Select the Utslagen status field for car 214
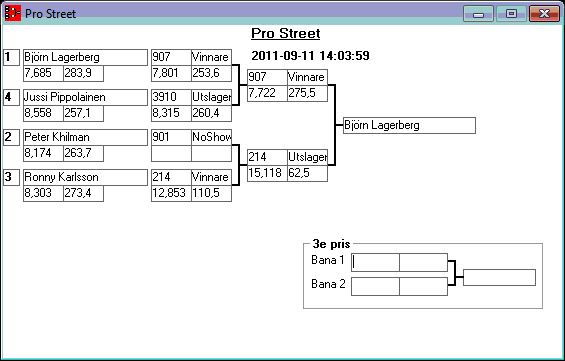The image size is (565, 361). pyautogui.click(x=308, y=157)
